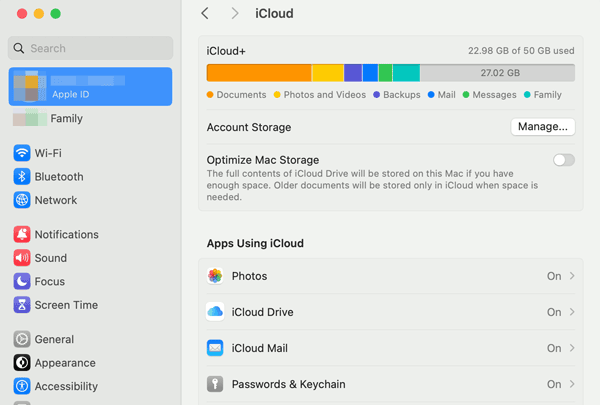Click the Passwords & Keychain 'On' status
The height and width of the screenshot is (405, 600).
click(x=554, y=384)
